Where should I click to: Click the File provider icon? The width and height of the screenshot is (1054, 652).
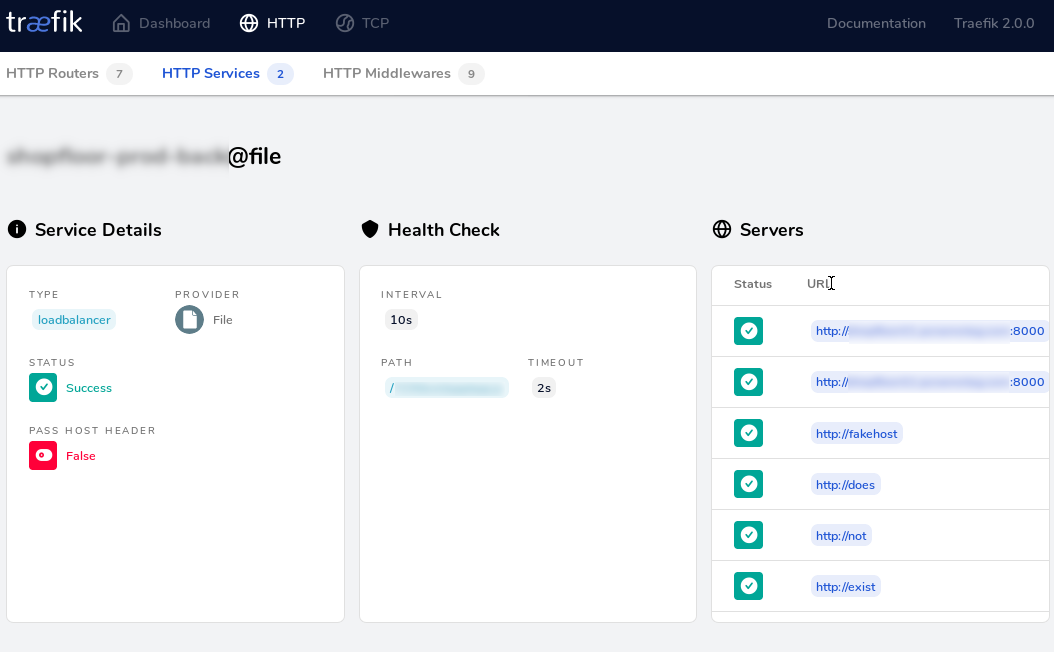190,320
